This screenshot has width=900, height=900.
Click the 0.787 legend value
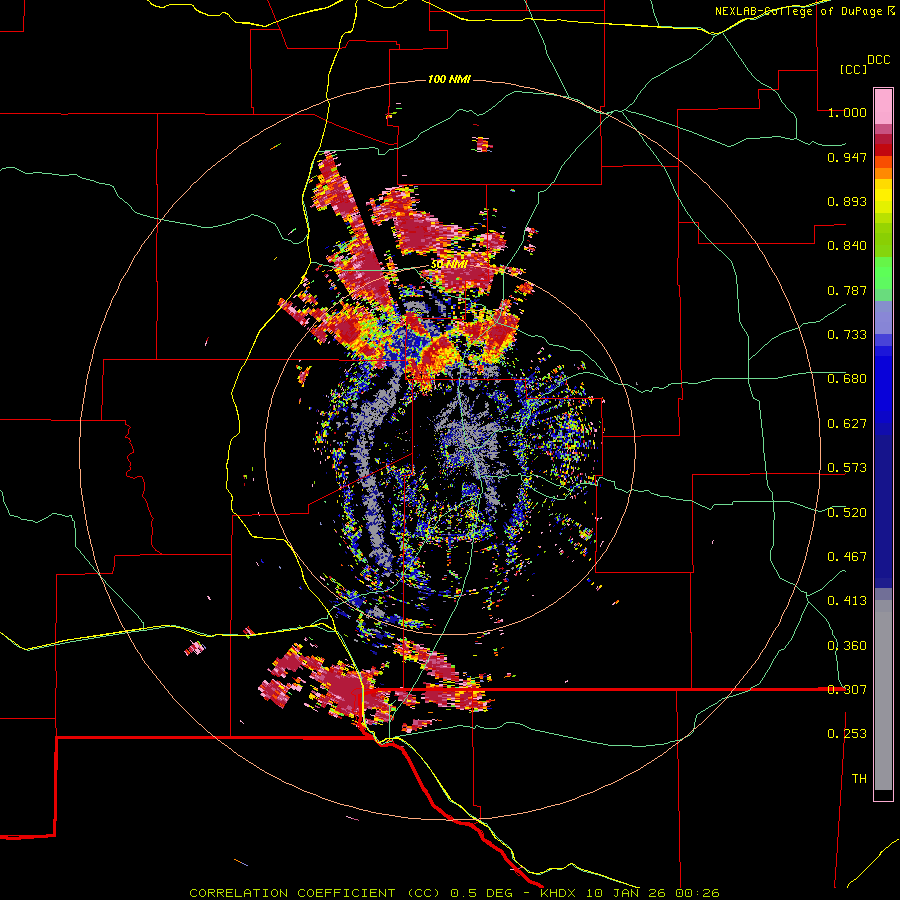tap(847, 290)
